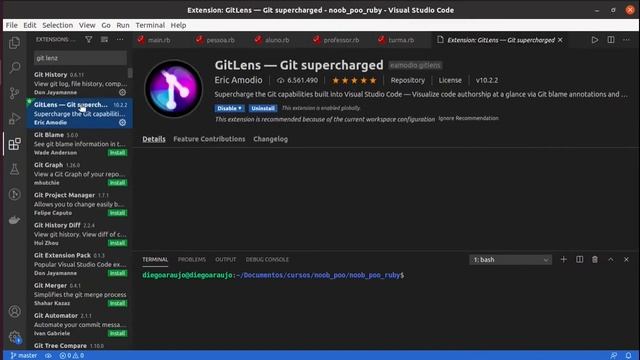Uninstall the GitLens extension
The height and width of the screenshot is (360, 640).
[262, 108]
